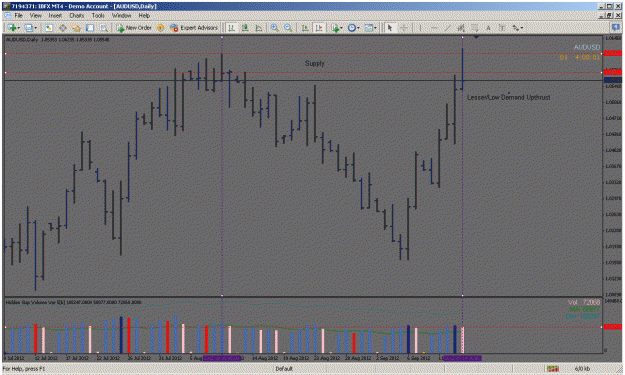Expand the New Chart dropdown arrow
This screenshot has width=625, height=375.
tap(19, 28)
